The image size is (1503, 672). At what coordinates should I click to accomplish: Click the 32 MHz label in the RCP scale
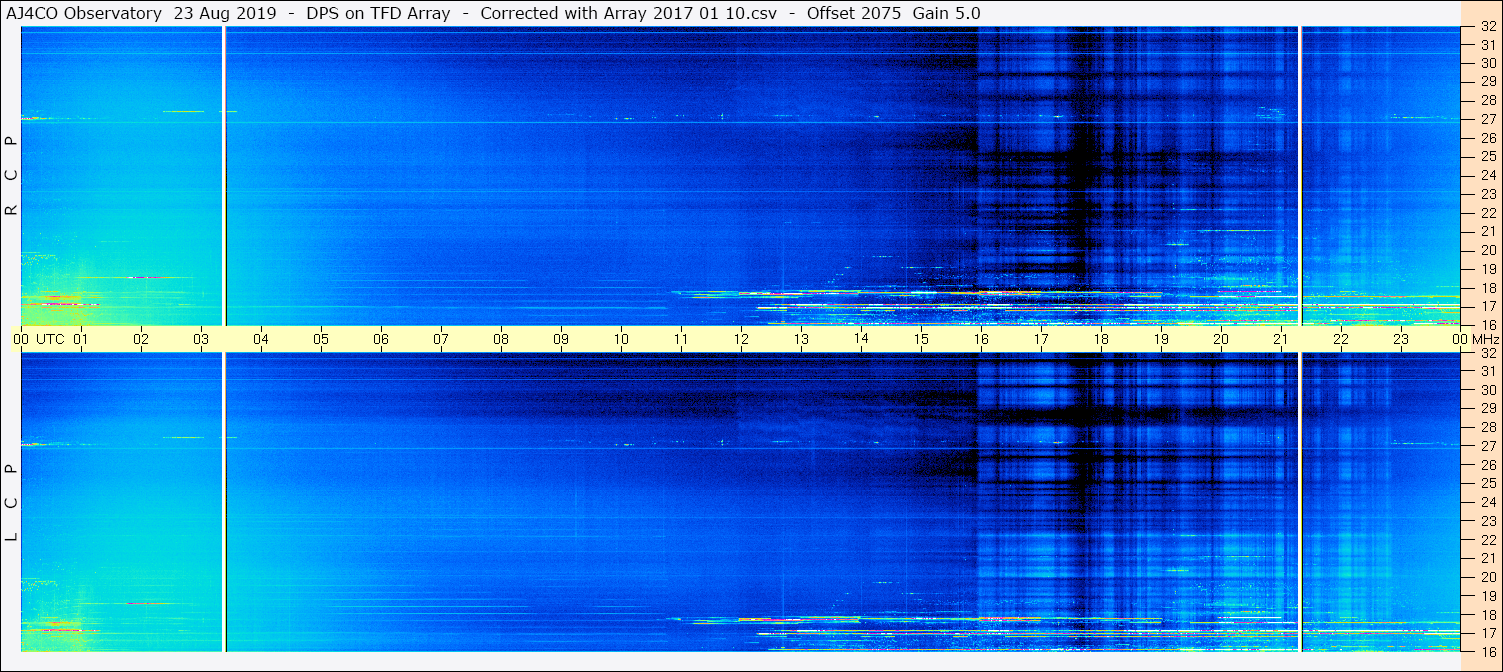(1487, 27)
